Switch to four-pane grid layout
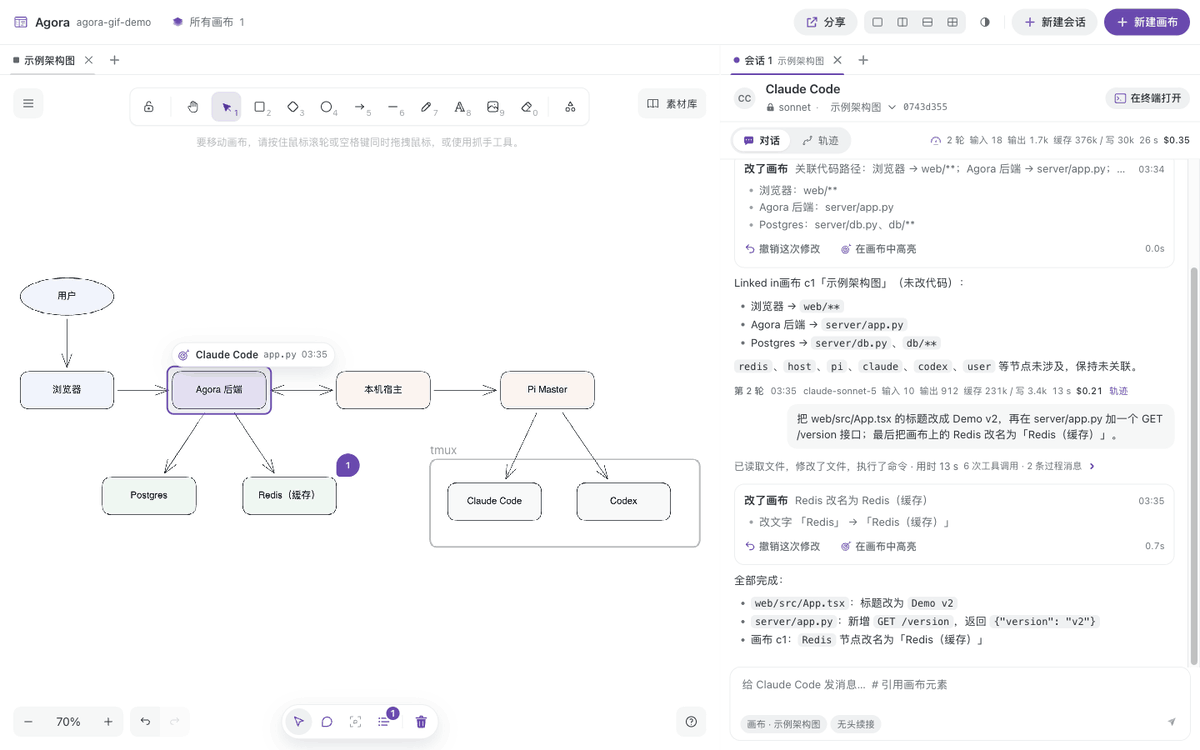This screenshot has width=1200, height=750. (x=953, y=22)
